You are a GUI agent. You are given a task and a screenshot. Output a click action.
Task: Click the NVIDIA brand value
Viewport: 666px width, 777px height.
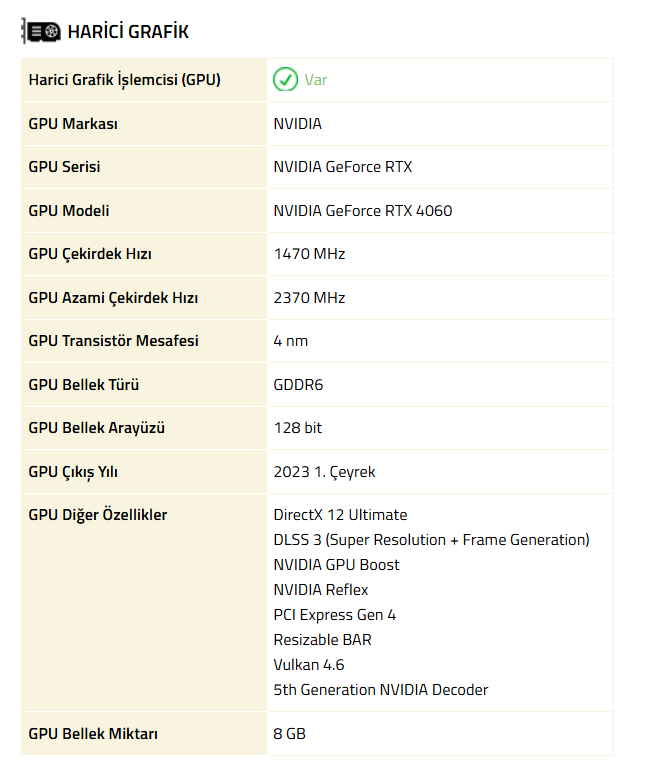pyautogui.click(x=298, y=124)
